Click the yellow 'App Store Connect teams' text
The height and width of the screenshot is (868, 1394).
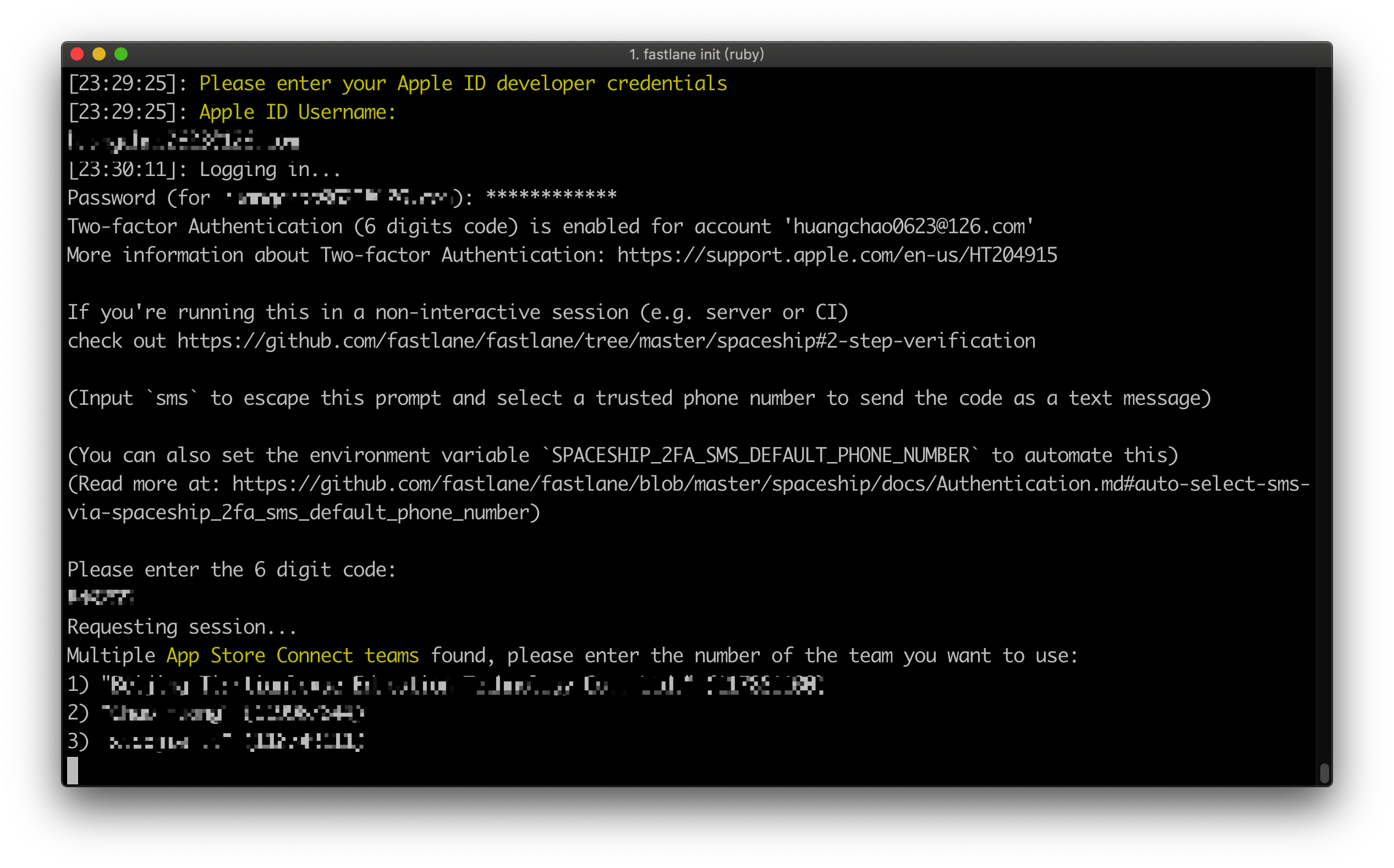coord(292,656)
